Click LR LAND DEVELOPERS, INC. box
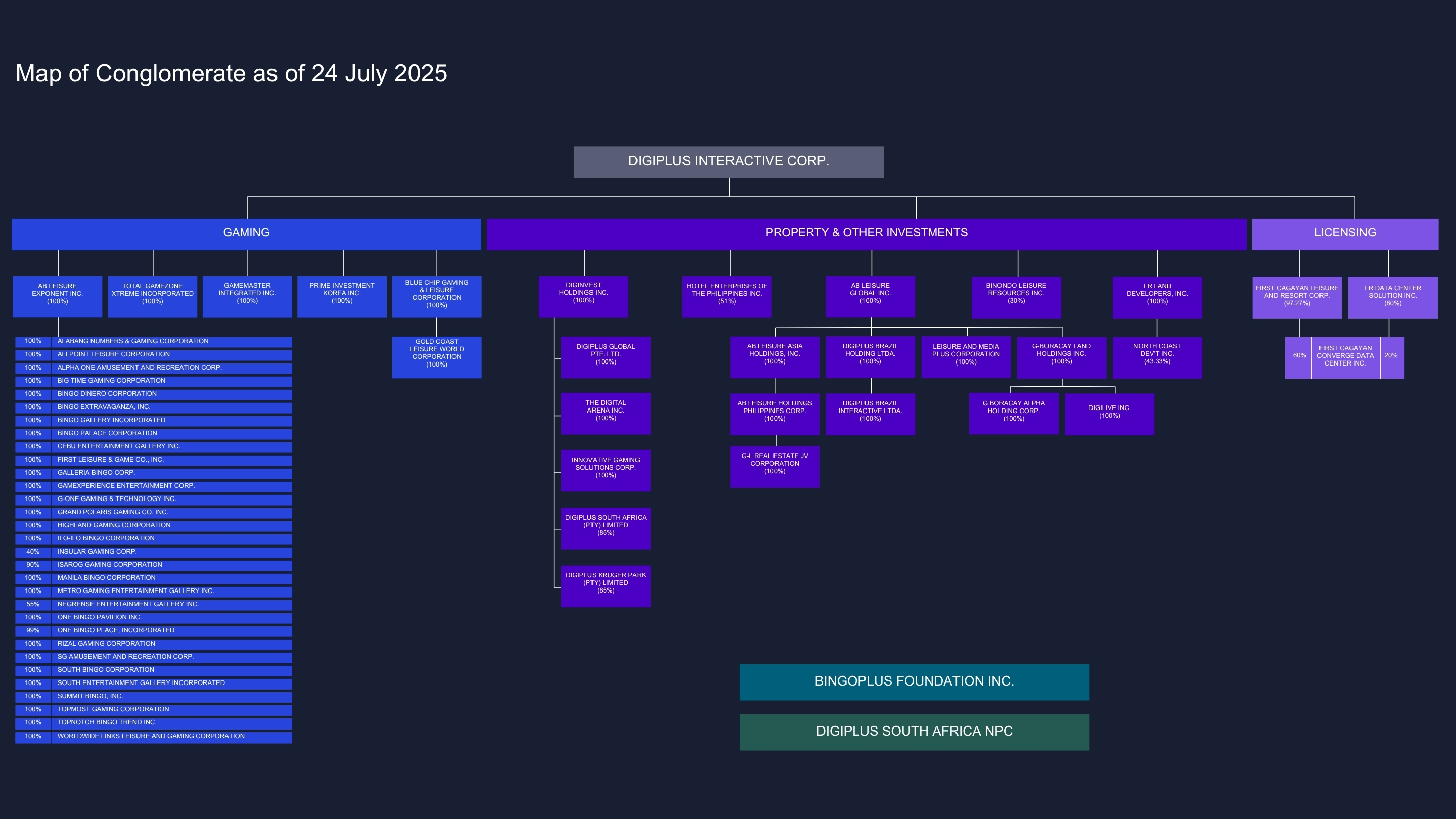This screenshot has height=819, width=1456. coord(1158,297)
